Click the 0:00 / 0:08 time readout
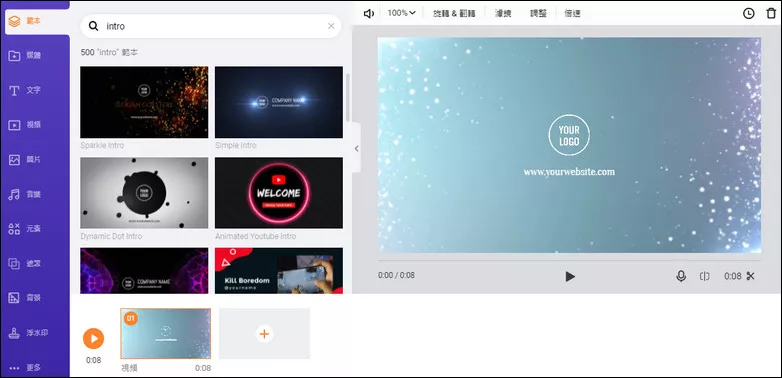The image size is (782, 378). (x=396, y=275)
